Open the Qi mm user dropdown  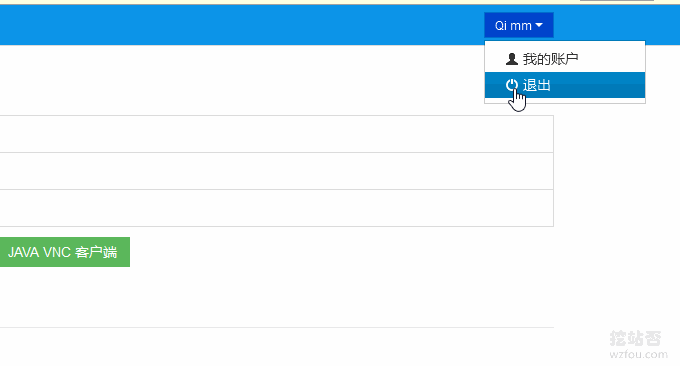(519, 25)
